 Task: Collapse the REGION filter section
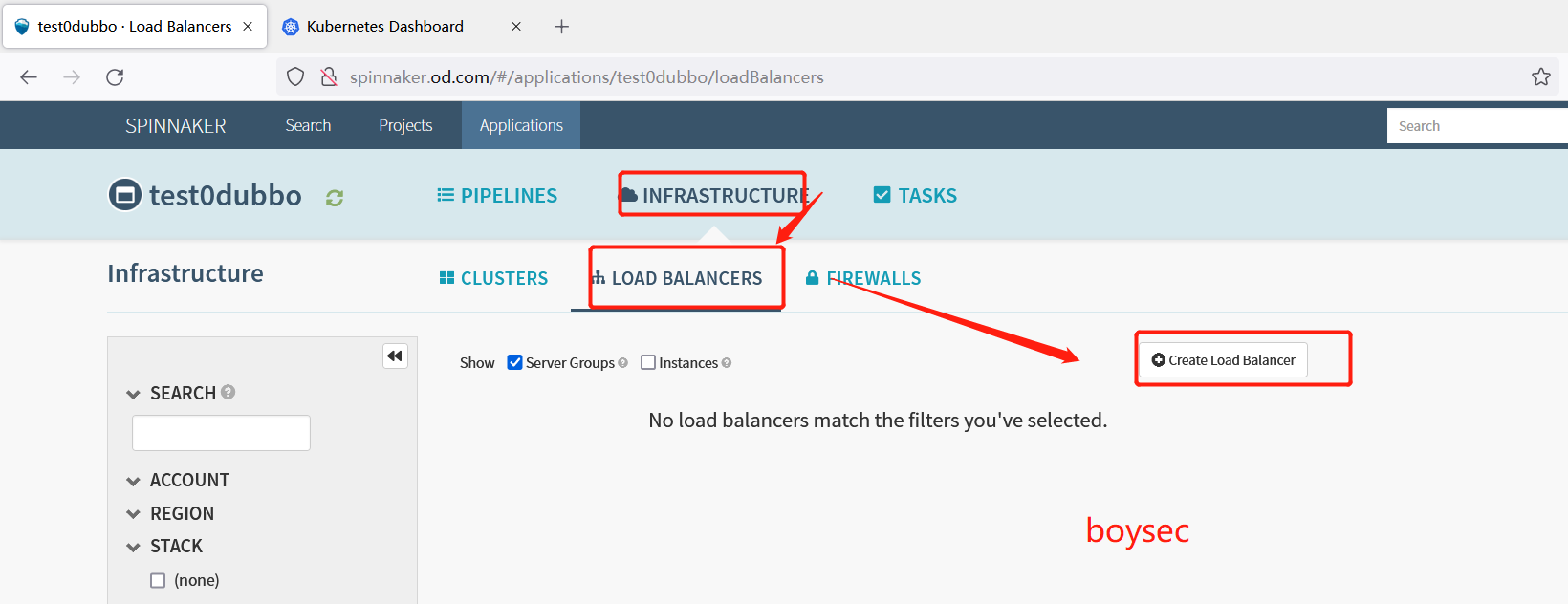133,514
